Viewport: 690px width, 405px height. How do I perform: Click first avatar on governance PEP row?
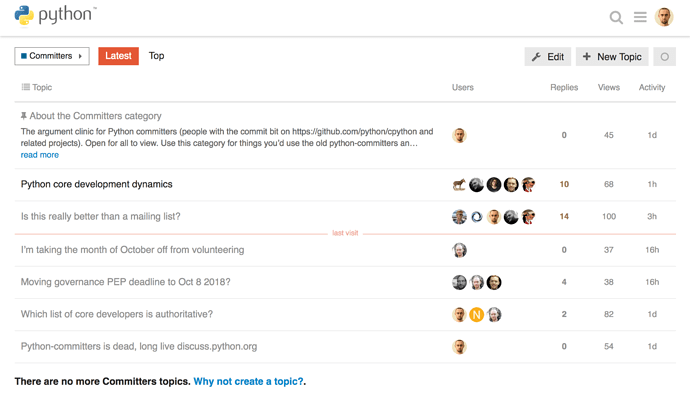point(459,282)
